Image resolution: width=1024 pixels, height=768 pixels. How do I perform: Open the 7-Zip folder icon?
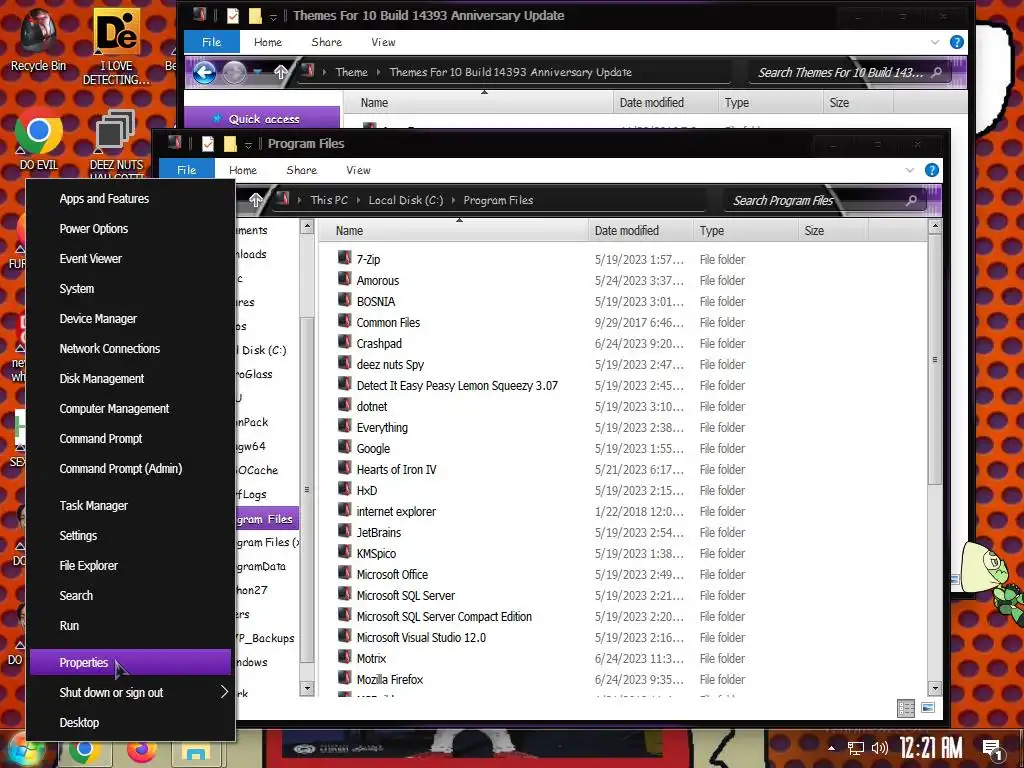click(x=345, y=258)
